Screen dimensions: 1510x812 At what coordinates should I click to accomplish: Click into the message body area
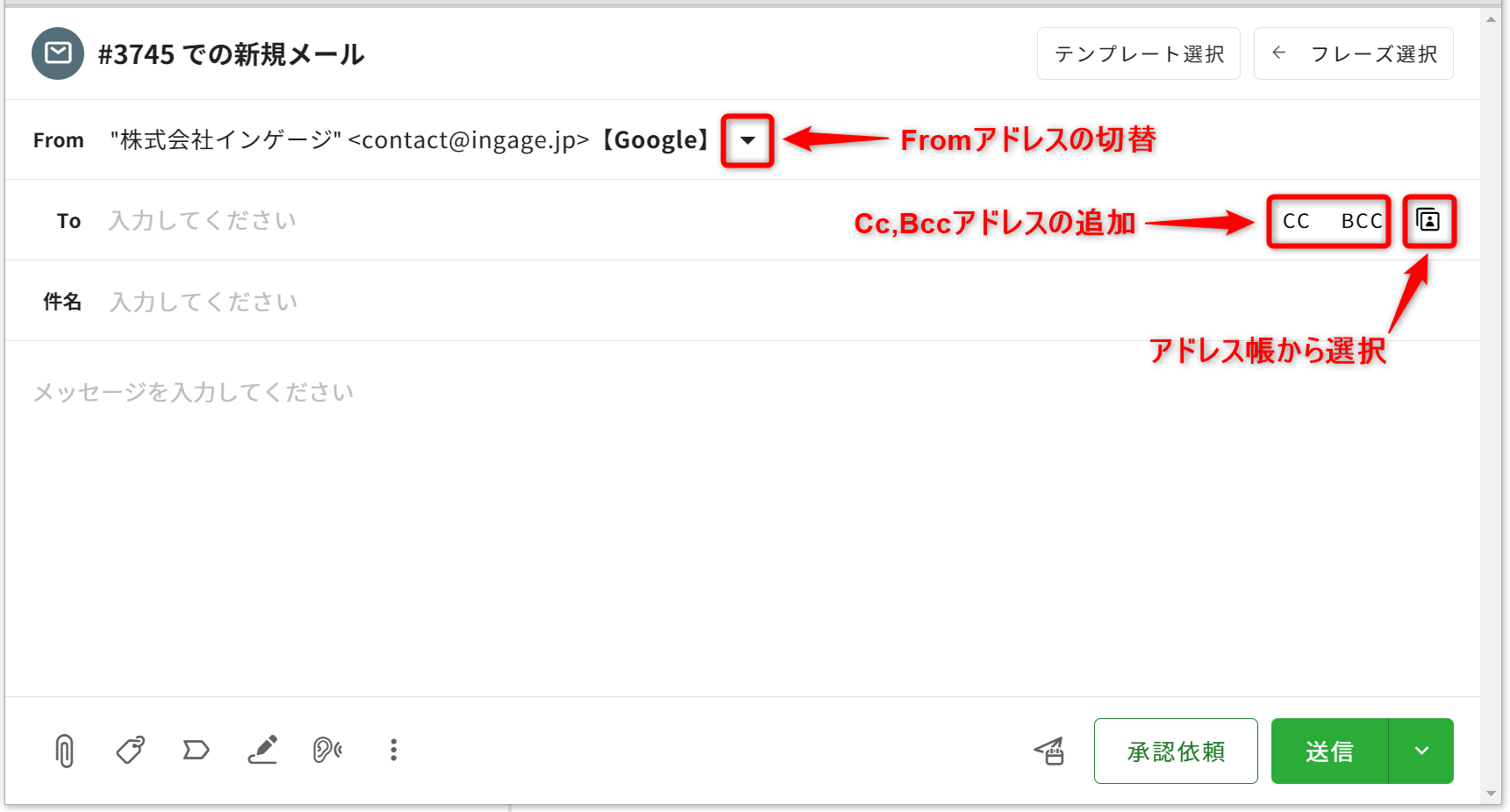click(702, 526)
